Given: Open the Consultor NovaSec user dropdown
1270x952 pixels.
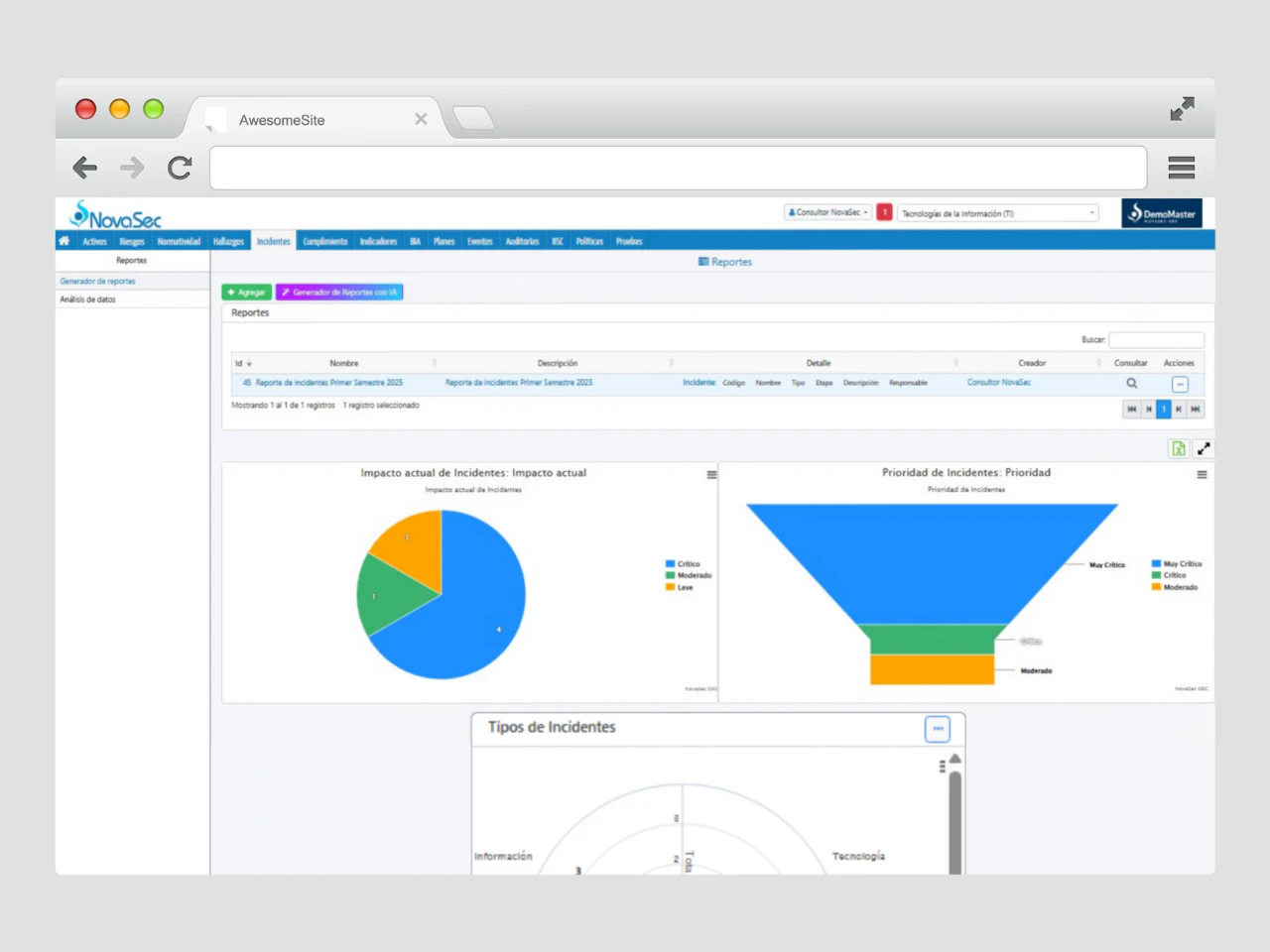Looking at the screenshot, I should point(828,212).
